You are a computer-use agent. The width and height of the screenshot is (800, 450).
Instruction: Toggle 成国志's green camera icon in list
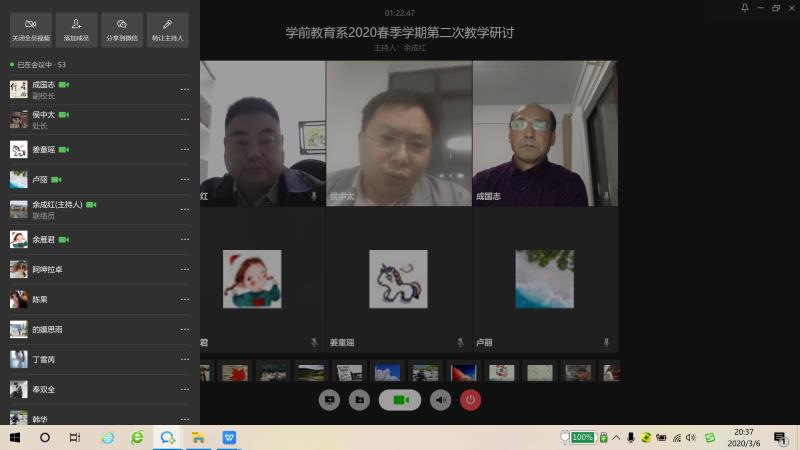pos(64,85)
